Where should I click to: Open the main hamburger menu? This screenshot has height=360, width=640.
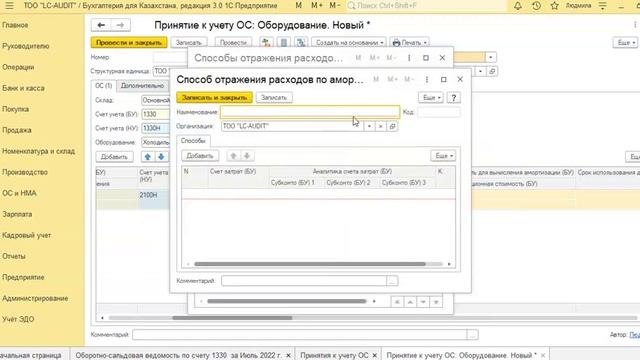pyautogui.click(x=9, y=6)
